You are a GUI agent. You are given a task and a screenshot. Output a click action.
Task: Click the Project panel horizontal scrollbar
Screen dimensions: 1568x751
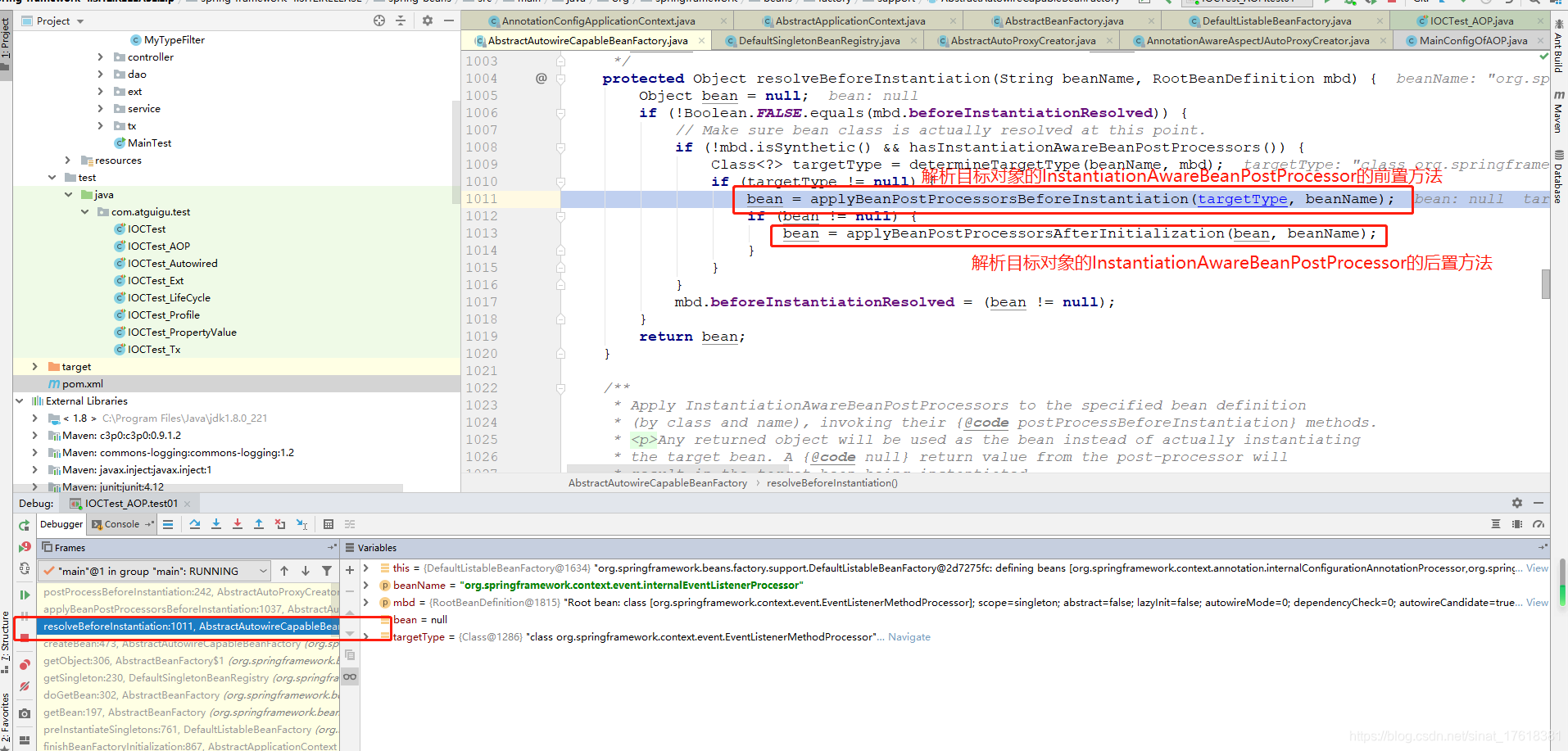coord(208,488)
